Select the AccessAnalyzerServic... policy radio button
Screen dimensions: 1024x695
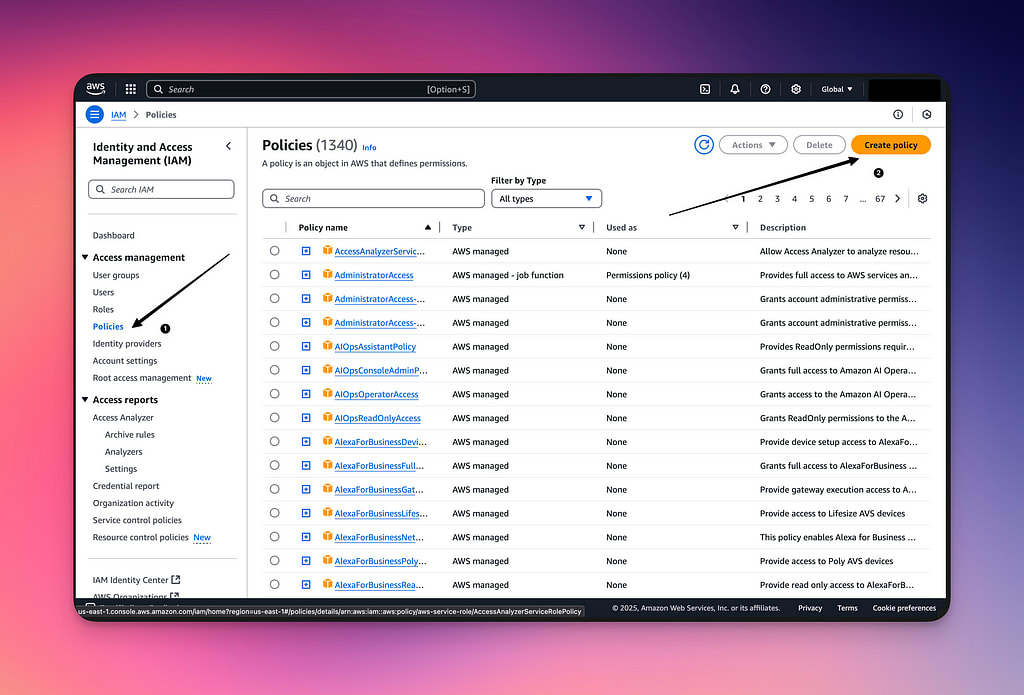[274, 251]
